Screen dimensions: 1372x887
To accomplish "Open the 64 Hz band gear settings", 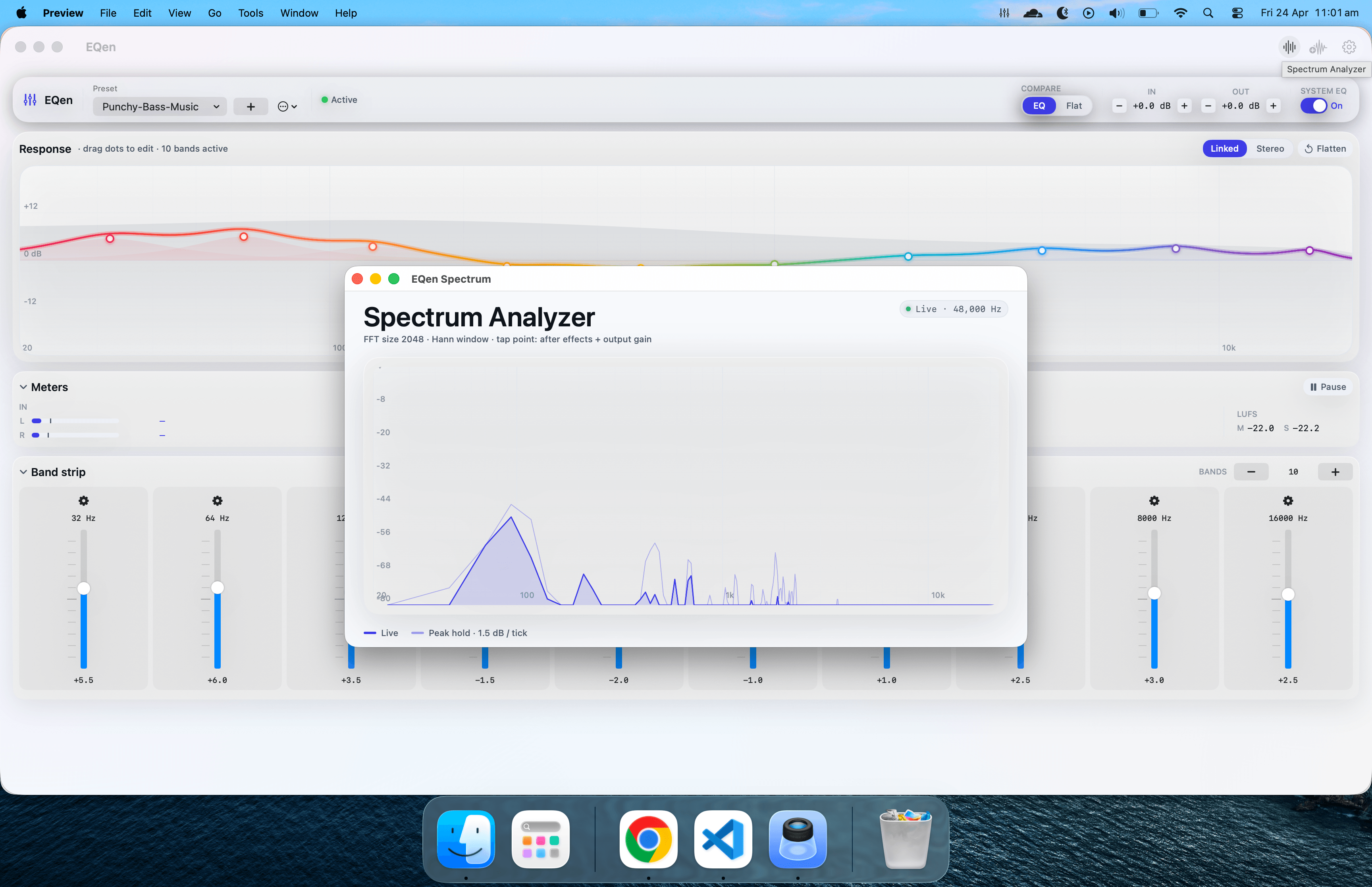I will tap(217, 501).
